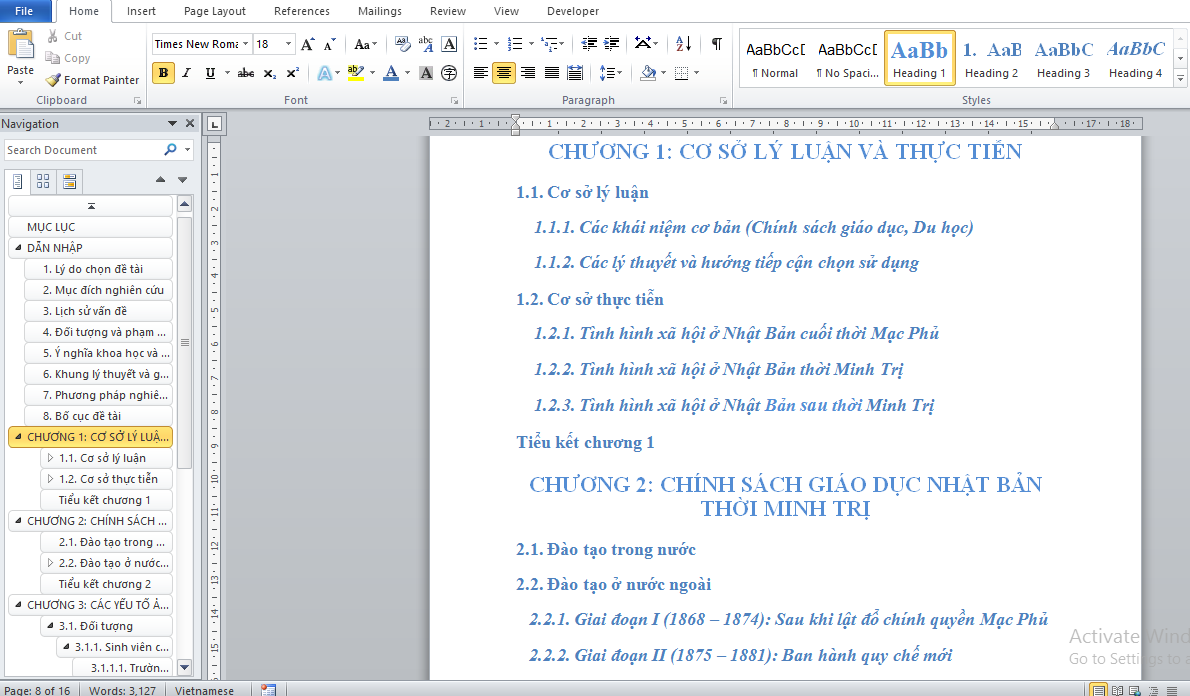Apply Heading 1 style
Screen dimensions: 1190x696
(919, 58)
